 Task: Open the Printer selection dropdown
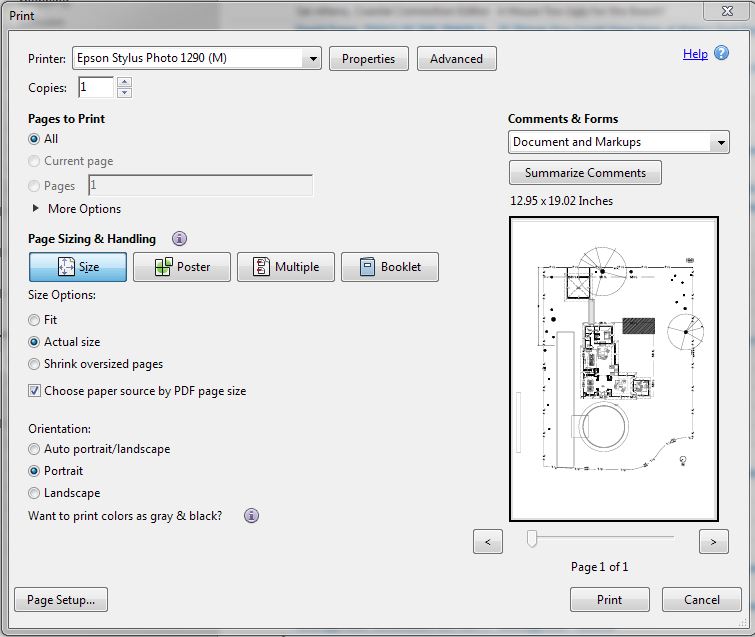click(x=313, y=59)
